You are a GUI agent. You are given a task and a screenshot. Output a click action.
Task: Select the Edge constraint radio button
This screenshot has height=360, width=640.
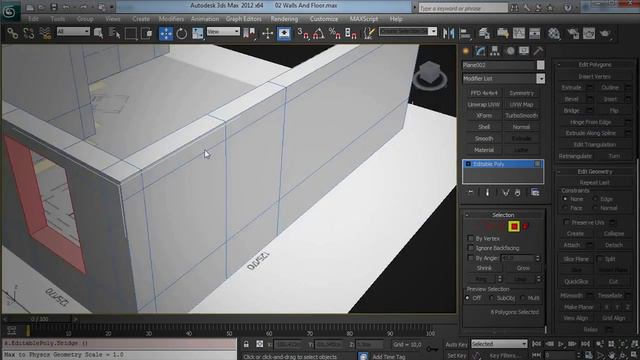click(596, 199)
